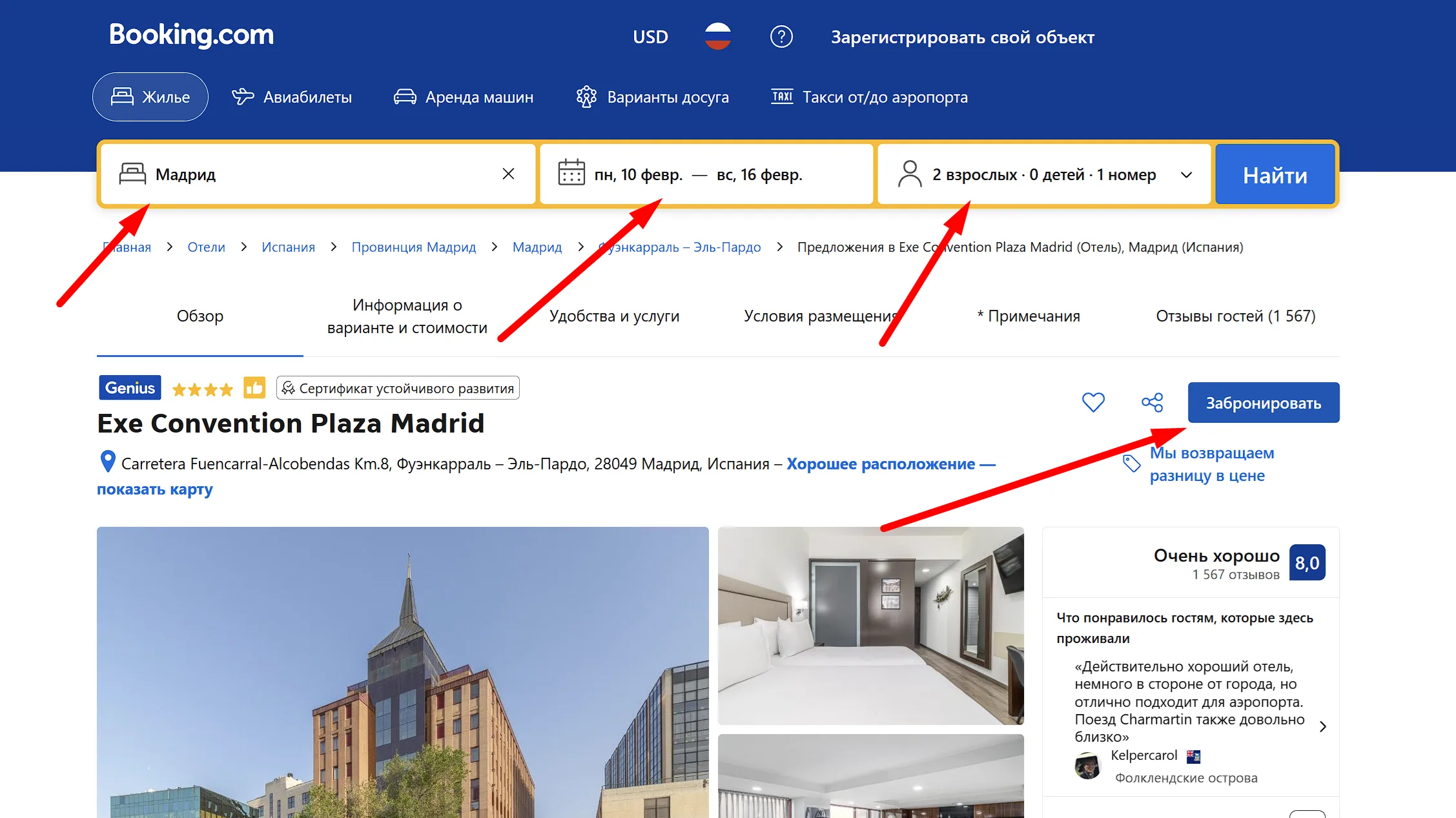The image size is (1456, 818).
Task: Open date picker via calendar icon
Action: pyautogui.click(x=571, y=173)
